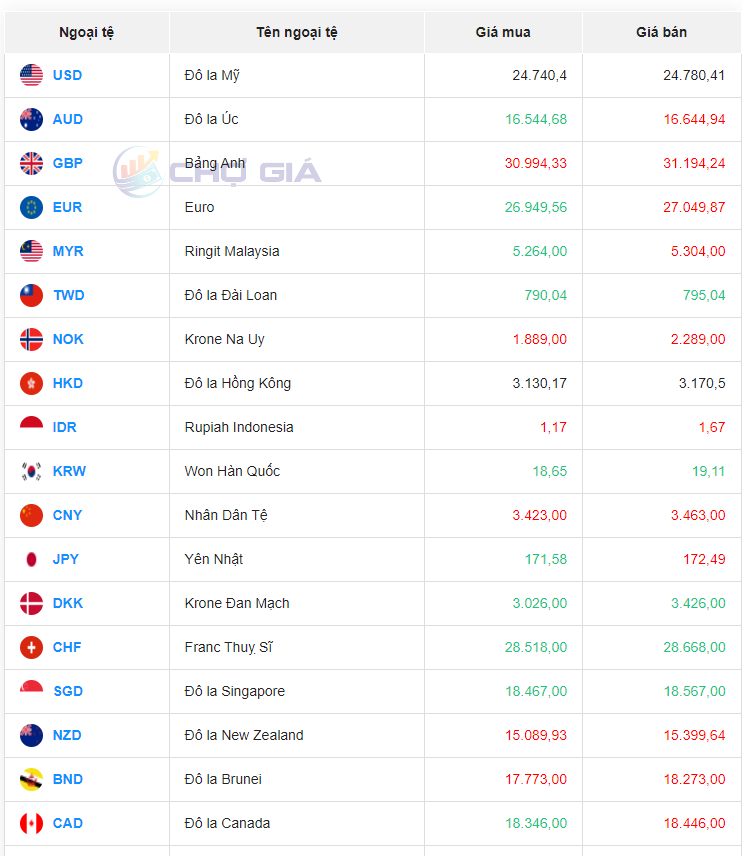Click the European Union flag icon
742x856 pixels.
(31, 207)
